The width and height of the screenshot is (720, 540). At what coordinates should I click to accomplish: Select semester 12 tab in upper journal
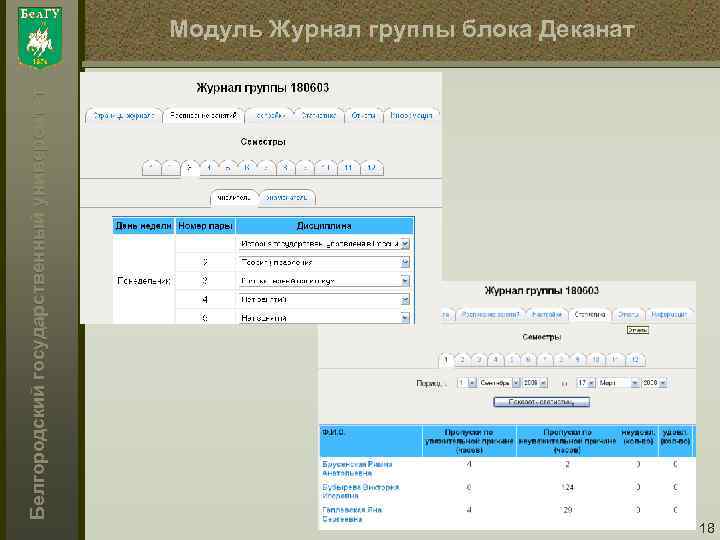coord(371,168)
